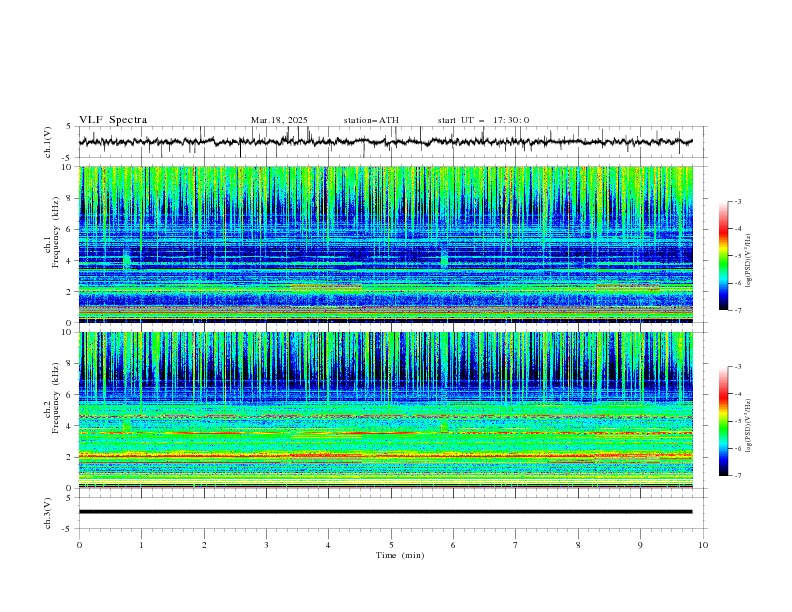Click the '-7' label on ch.2 colorbar
This screenshot has height=612, width=792.
point(738,476)
